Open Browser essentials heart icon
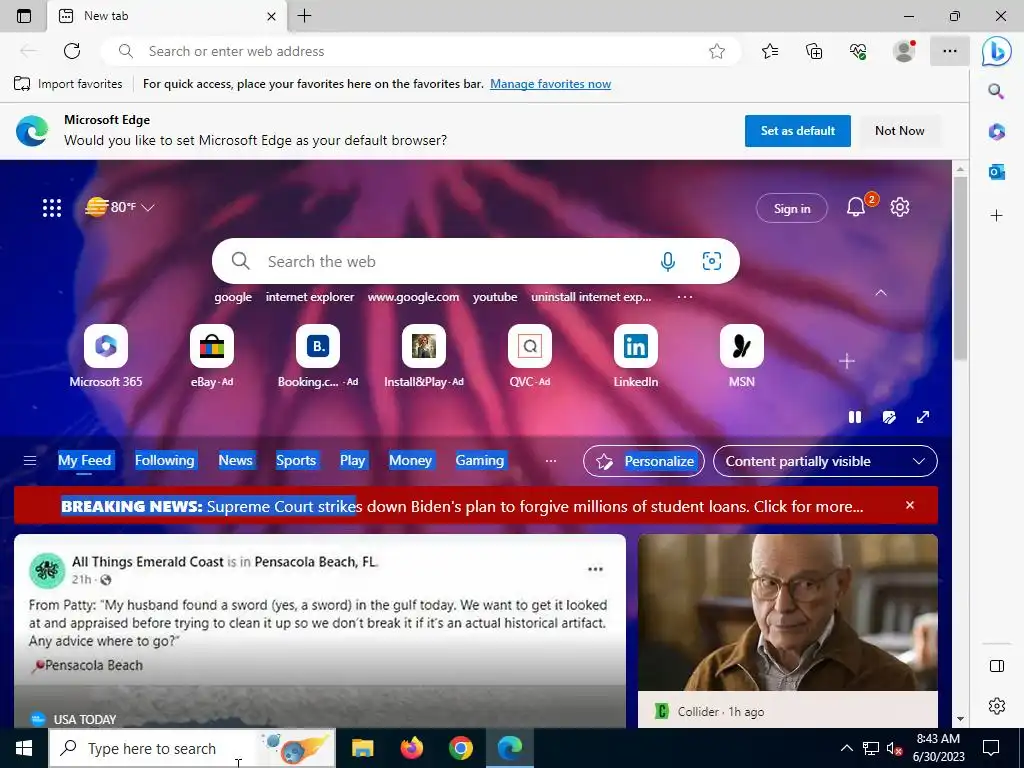The height and width of the screenshot is (768, 1024). [858, 51]
